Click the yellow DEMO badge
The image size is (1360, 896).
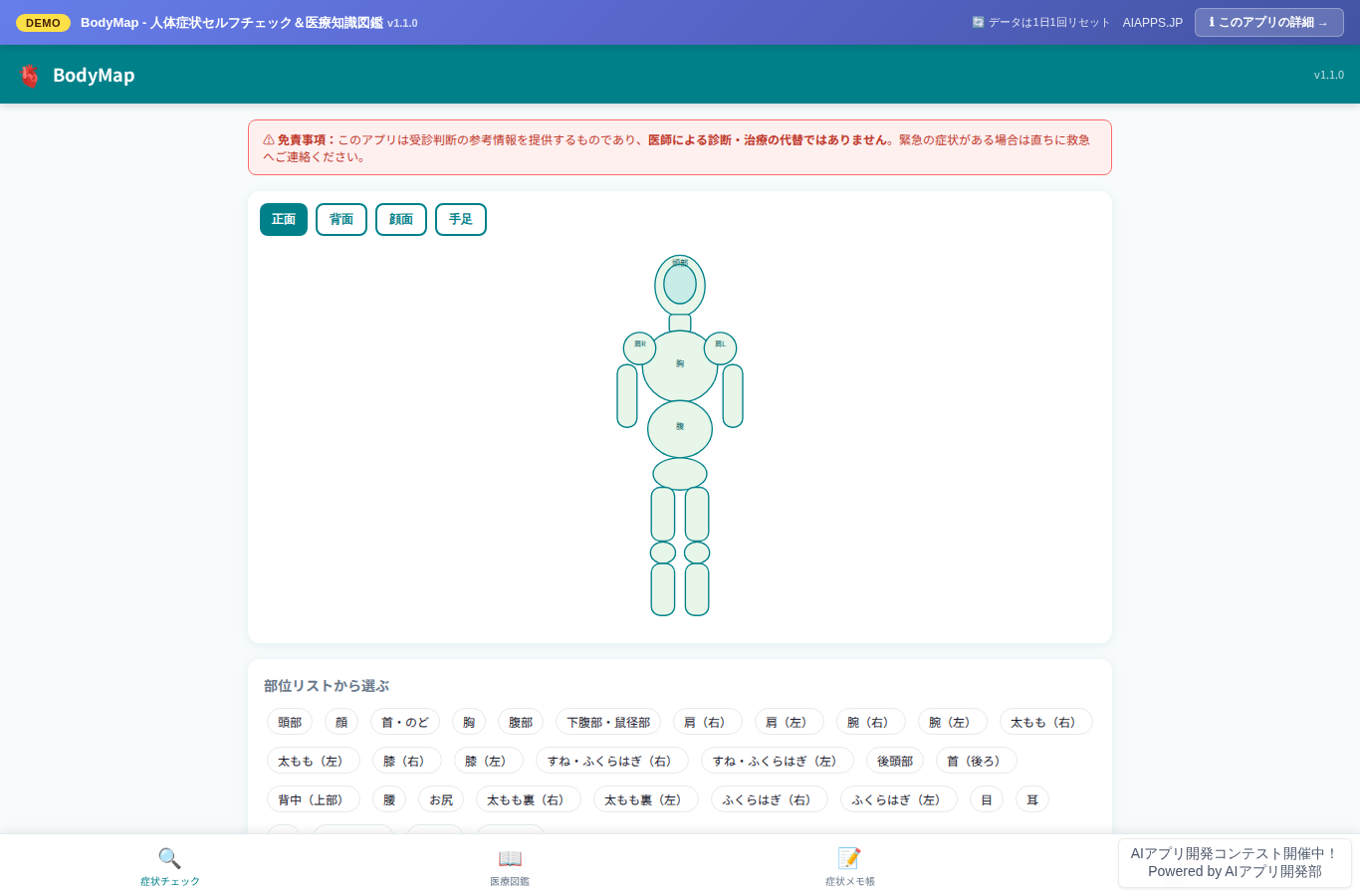pos(43,23)
